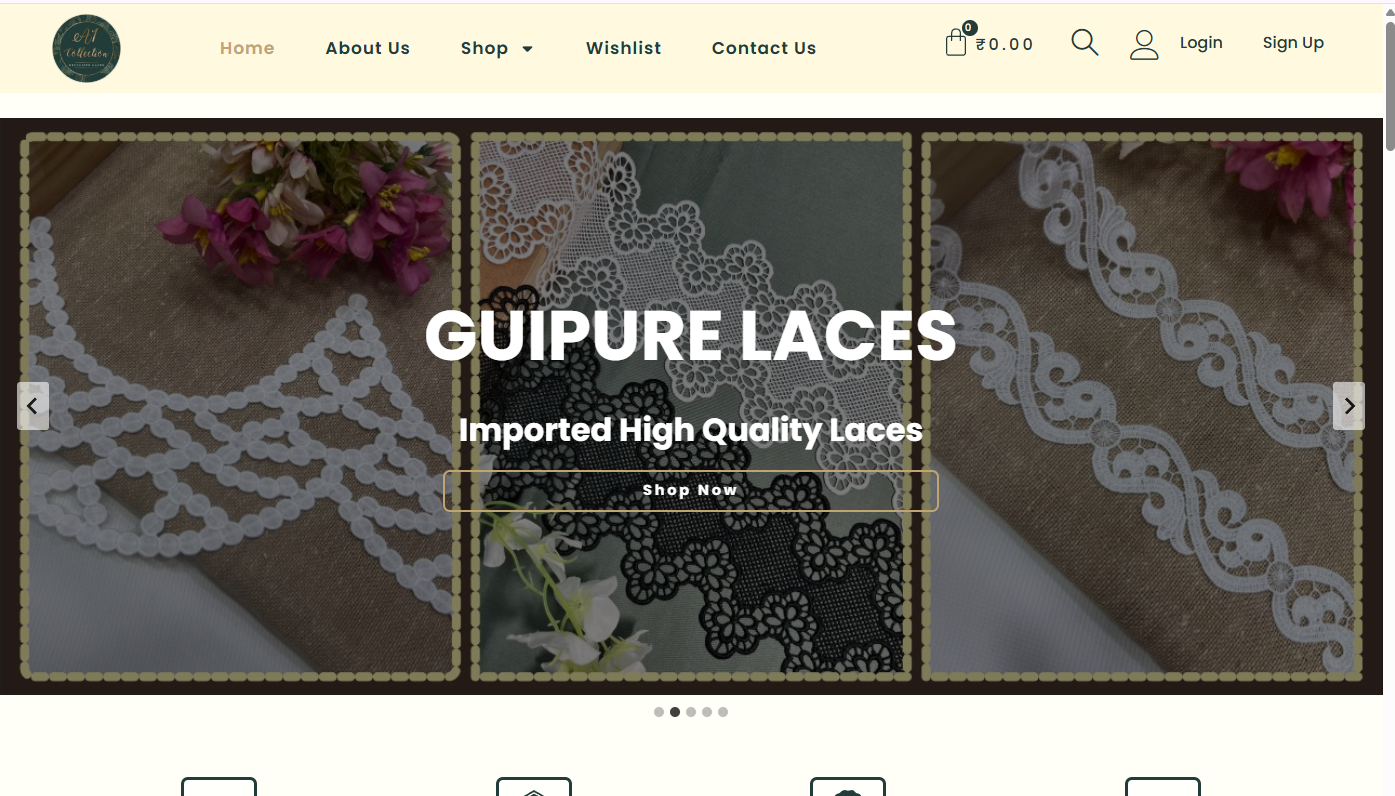
Task: Click the search magnifier icon
Action: pos(1085,42)
